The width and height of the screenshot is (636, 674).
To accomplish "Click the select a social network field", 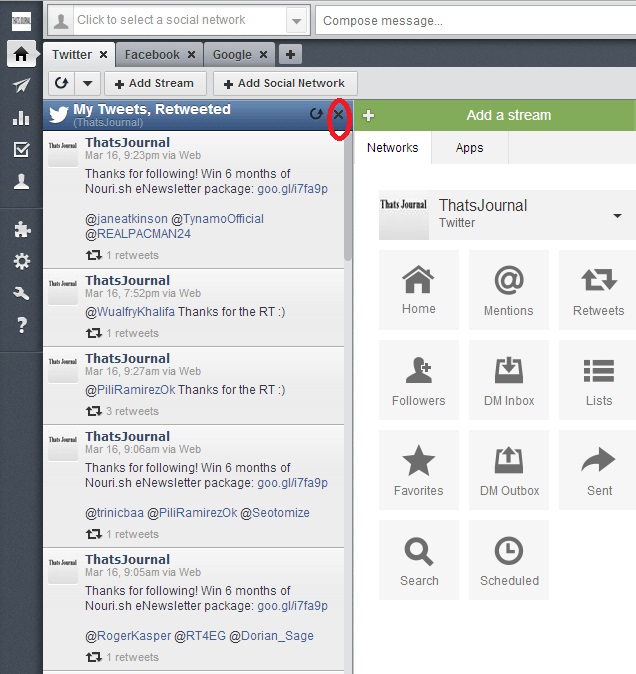I will [178, 20].
